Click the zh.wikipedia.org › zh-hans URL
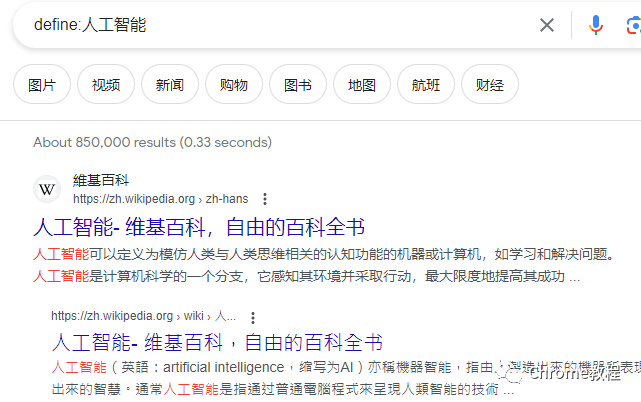This screenshot has height=402, width=641. click(x=161, y=199)
